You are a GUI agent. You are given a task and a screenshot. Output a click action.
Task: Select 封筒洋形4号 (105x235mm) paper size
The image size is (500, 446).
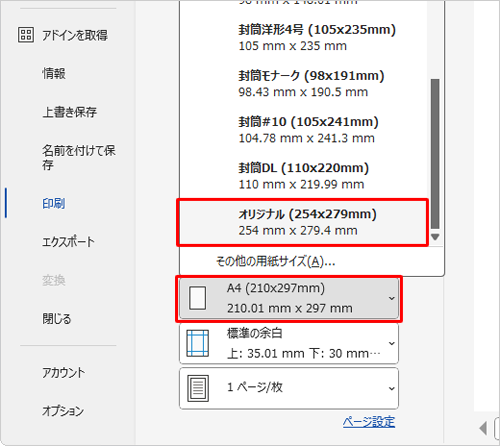click(304, 38)
